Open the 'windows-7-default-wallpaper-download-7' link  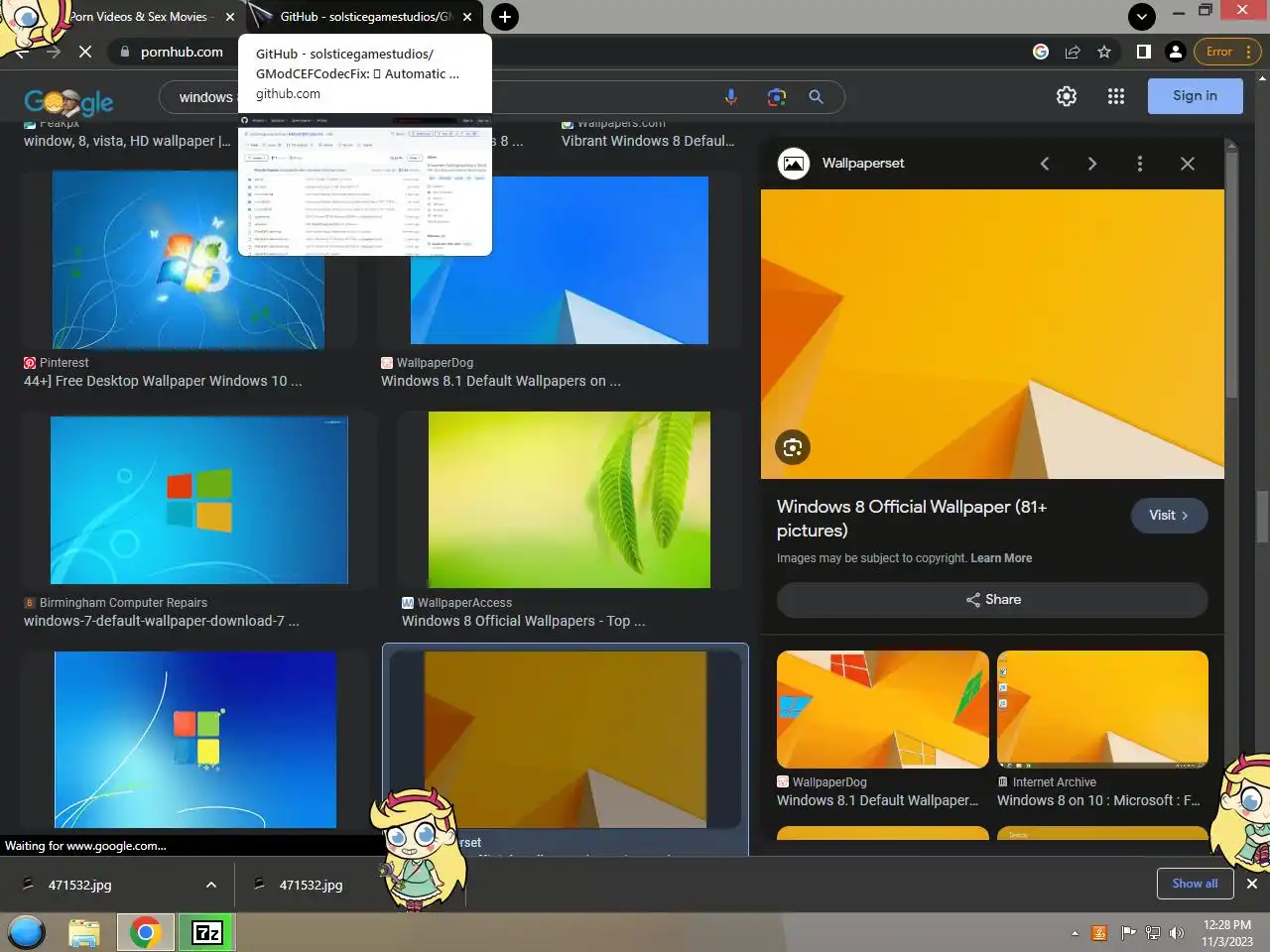(x=162, y=621)
